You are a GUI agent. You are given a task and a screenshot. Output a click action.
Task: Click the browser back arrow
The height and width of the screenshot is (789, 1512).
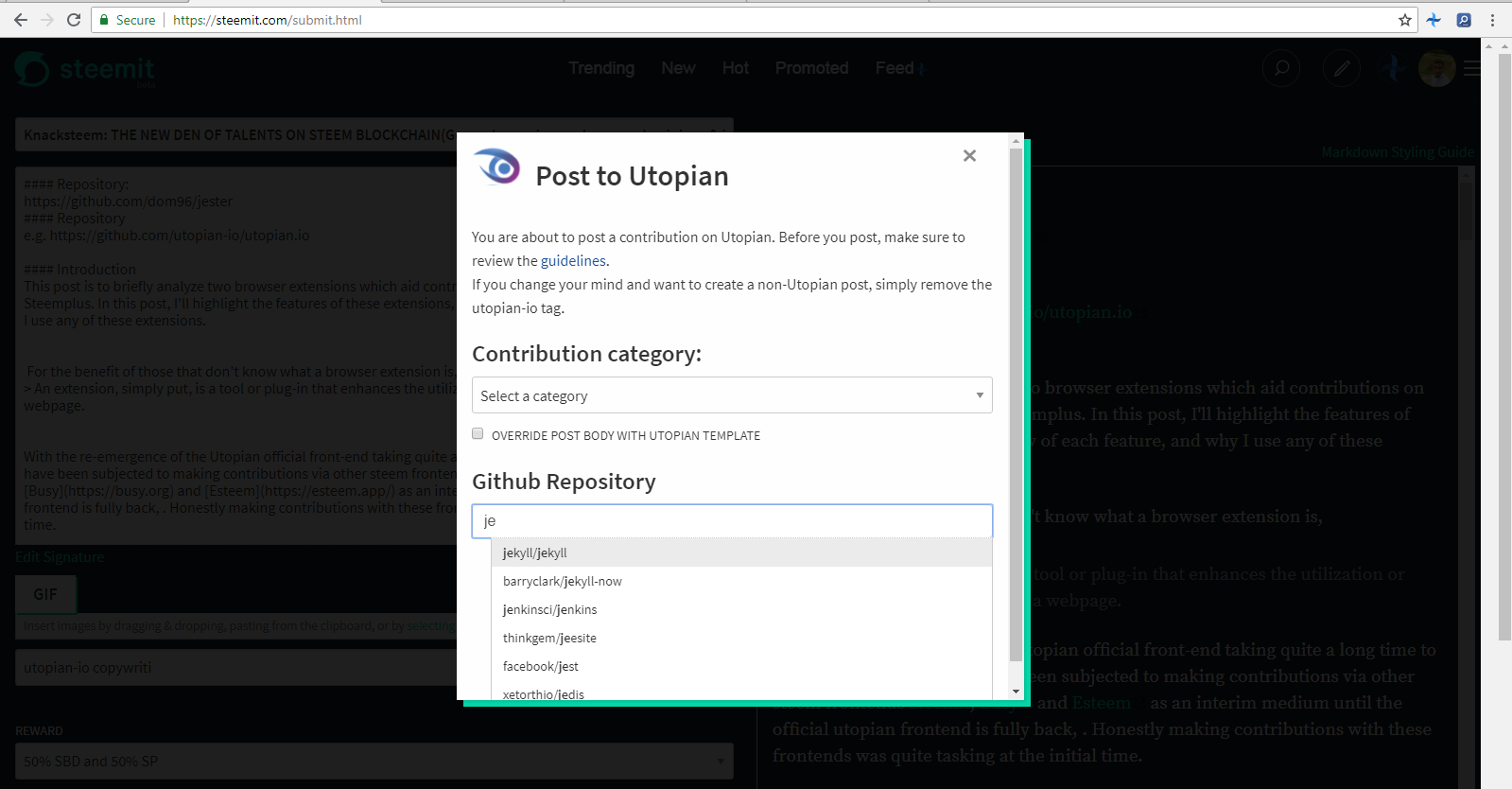21,20
